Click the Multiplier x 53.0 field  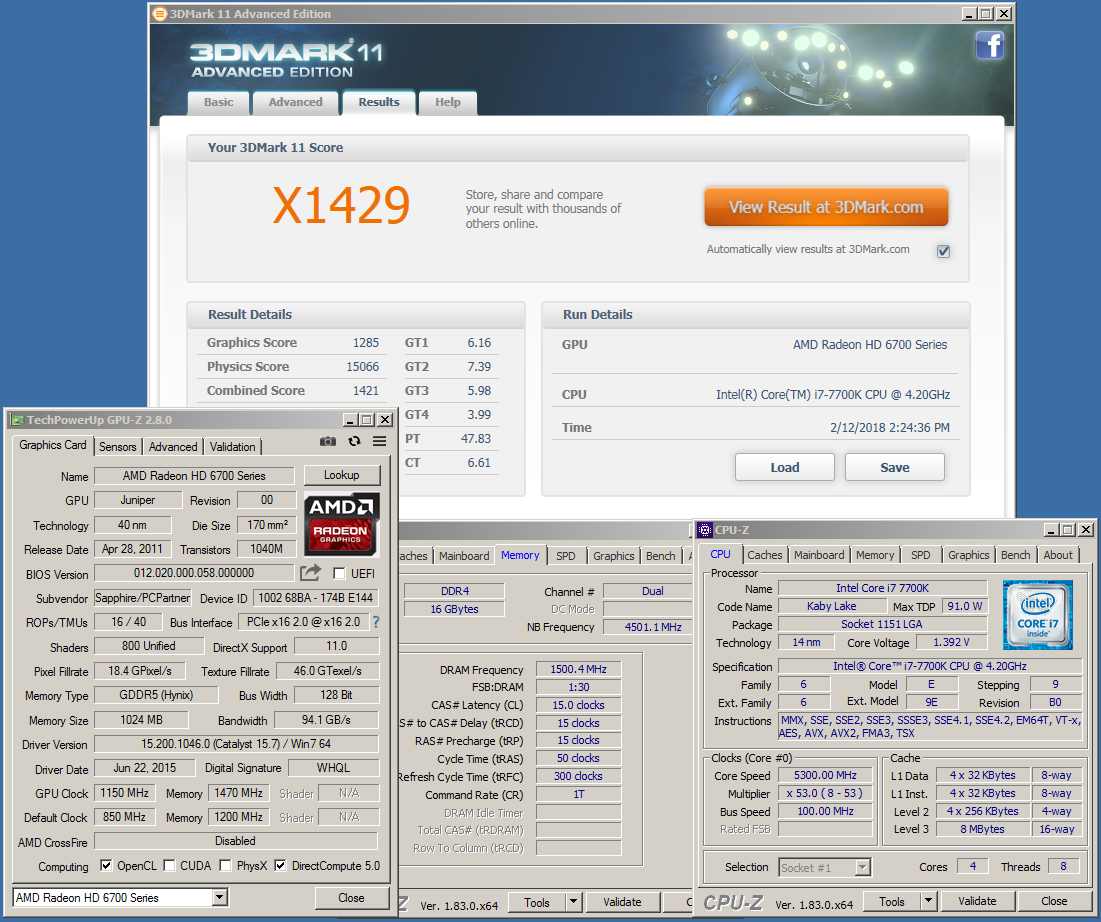(825, 793)
